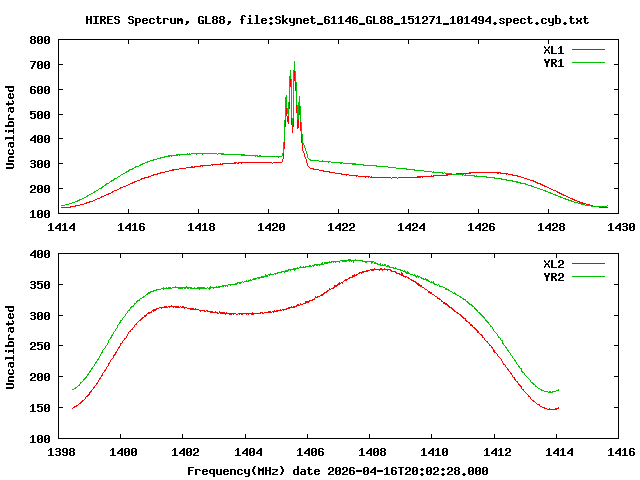
Task: Click the 700 y-axis label on top plot
Action: [40, 65]
